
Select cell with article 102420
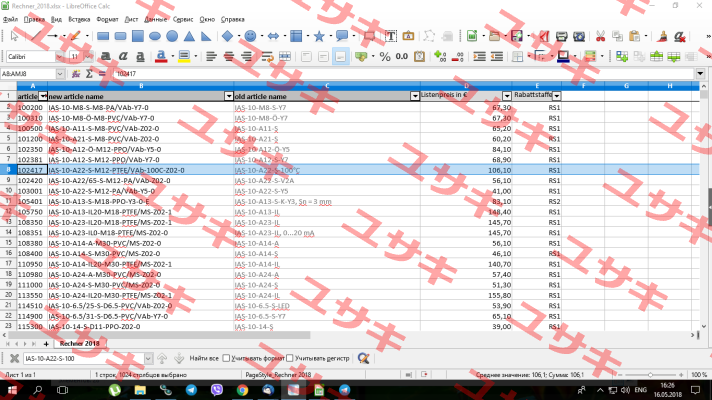pyautogui.click(x=32, y=181)
